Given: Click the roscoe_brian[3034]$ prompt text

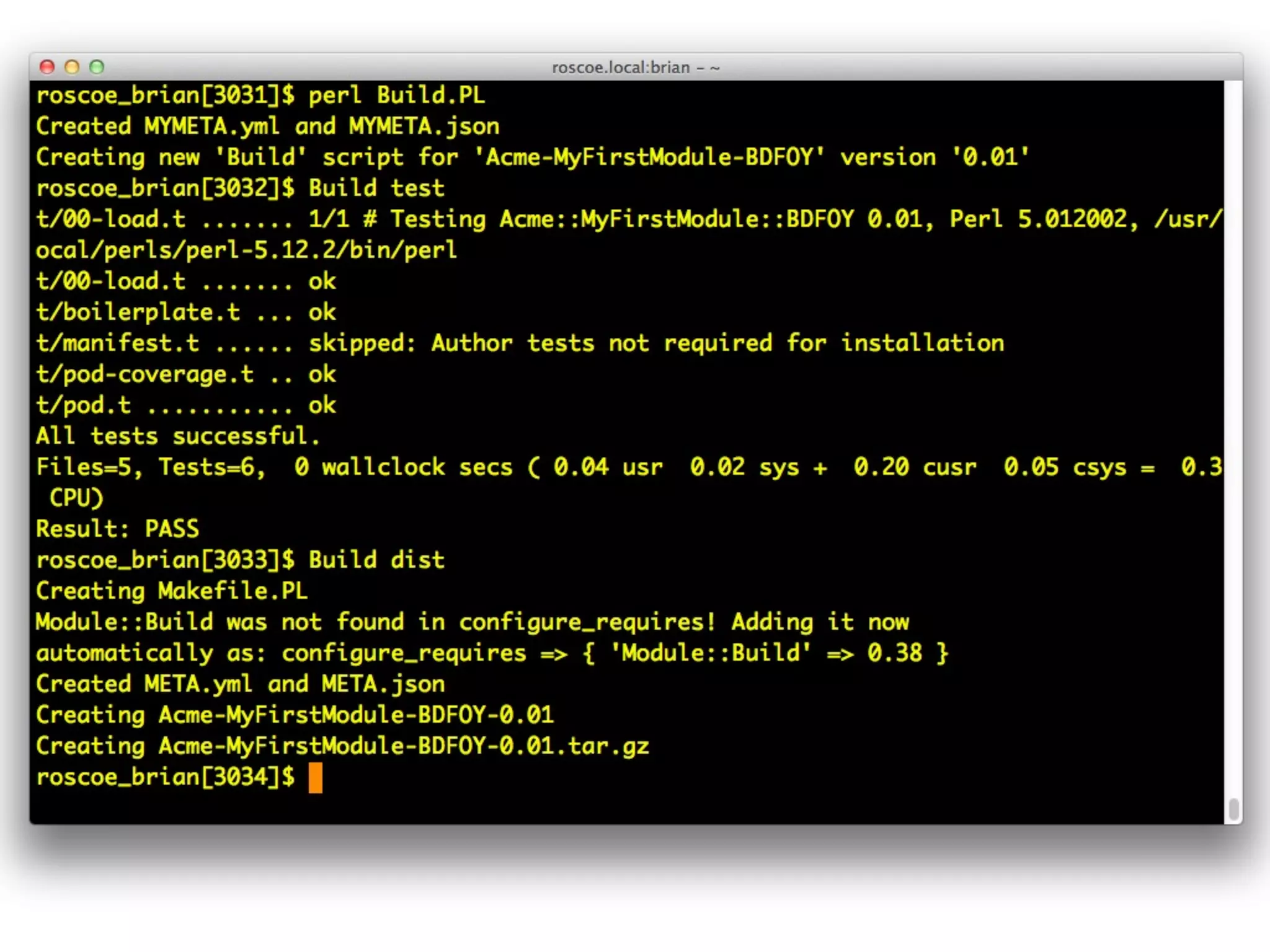Looking at the screenshot, I should [166, 777].
